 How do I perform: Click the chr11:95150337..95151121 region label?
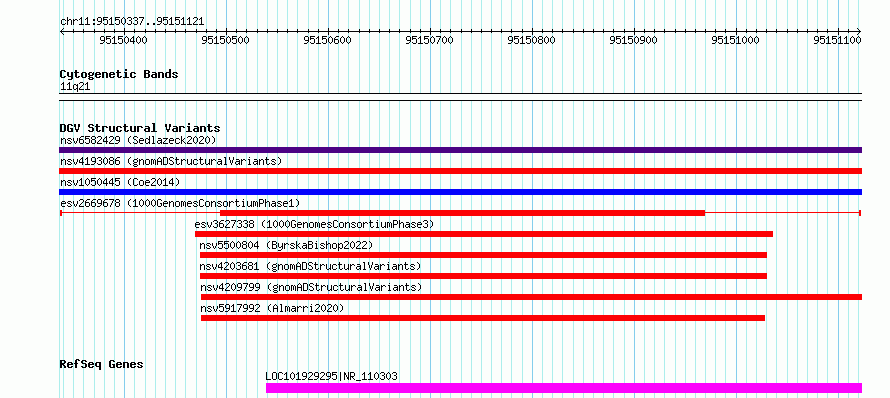(132, 22)
